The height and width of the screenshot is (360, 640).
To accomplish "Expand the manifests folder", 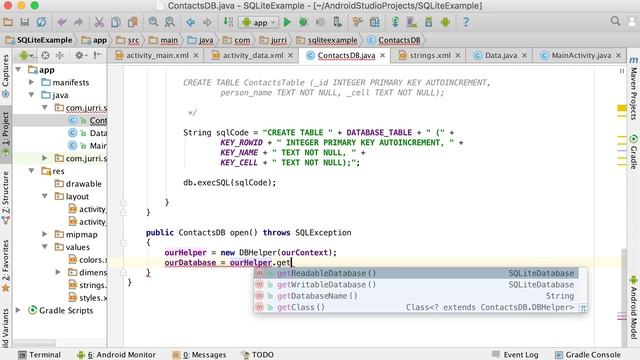I will pos(31,82).
